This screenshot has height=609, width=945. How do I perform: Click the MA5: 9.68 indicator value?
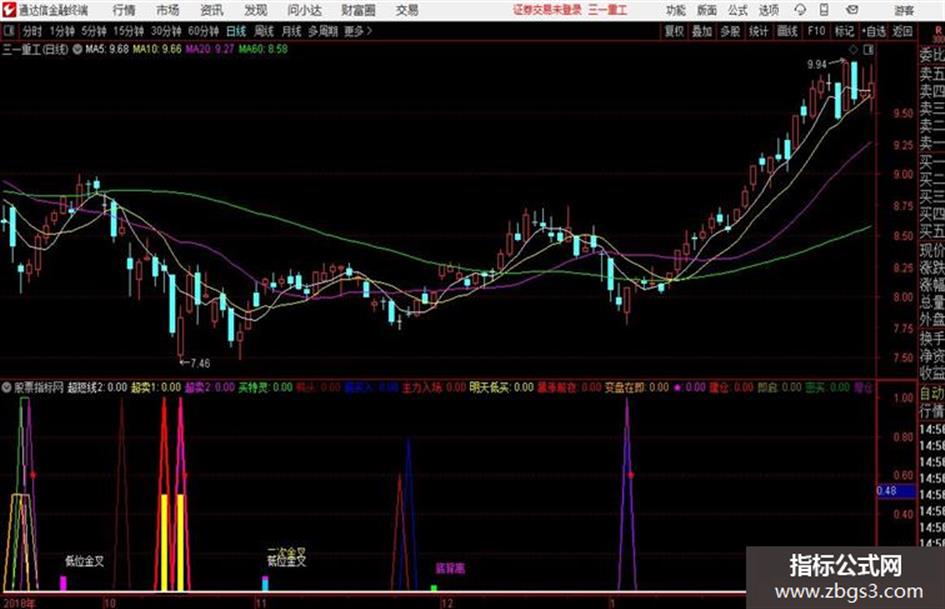click(x=107, y=49)
